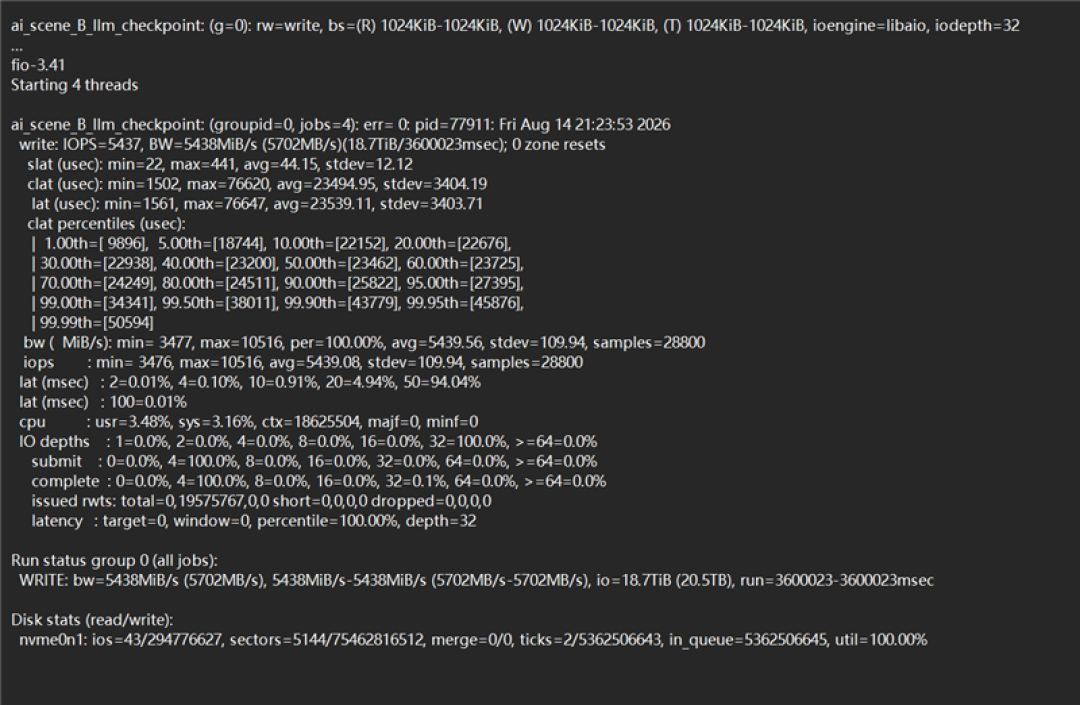Click the 'IO depths' distribution line
This screenshot has height=705, width=1080.
coord(308,442)
